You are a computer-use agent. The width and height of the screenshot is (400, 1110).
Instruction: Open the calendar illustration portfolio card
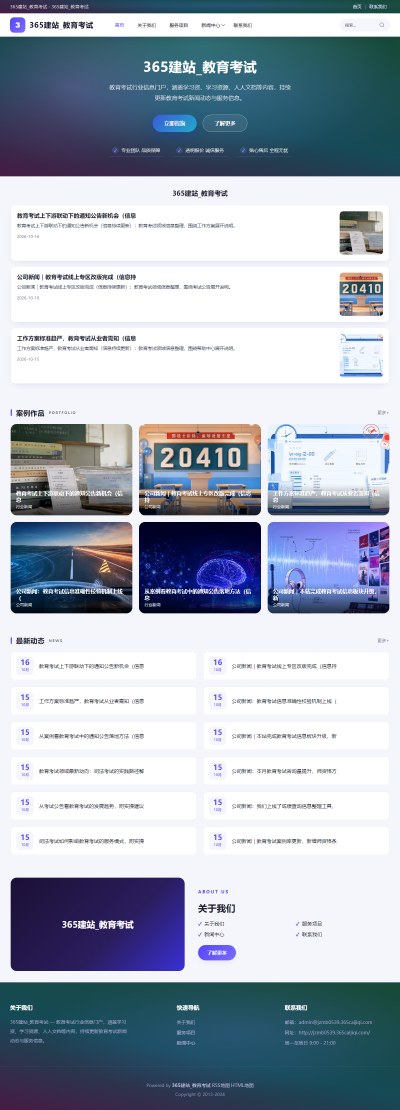[x=328, y=469]
